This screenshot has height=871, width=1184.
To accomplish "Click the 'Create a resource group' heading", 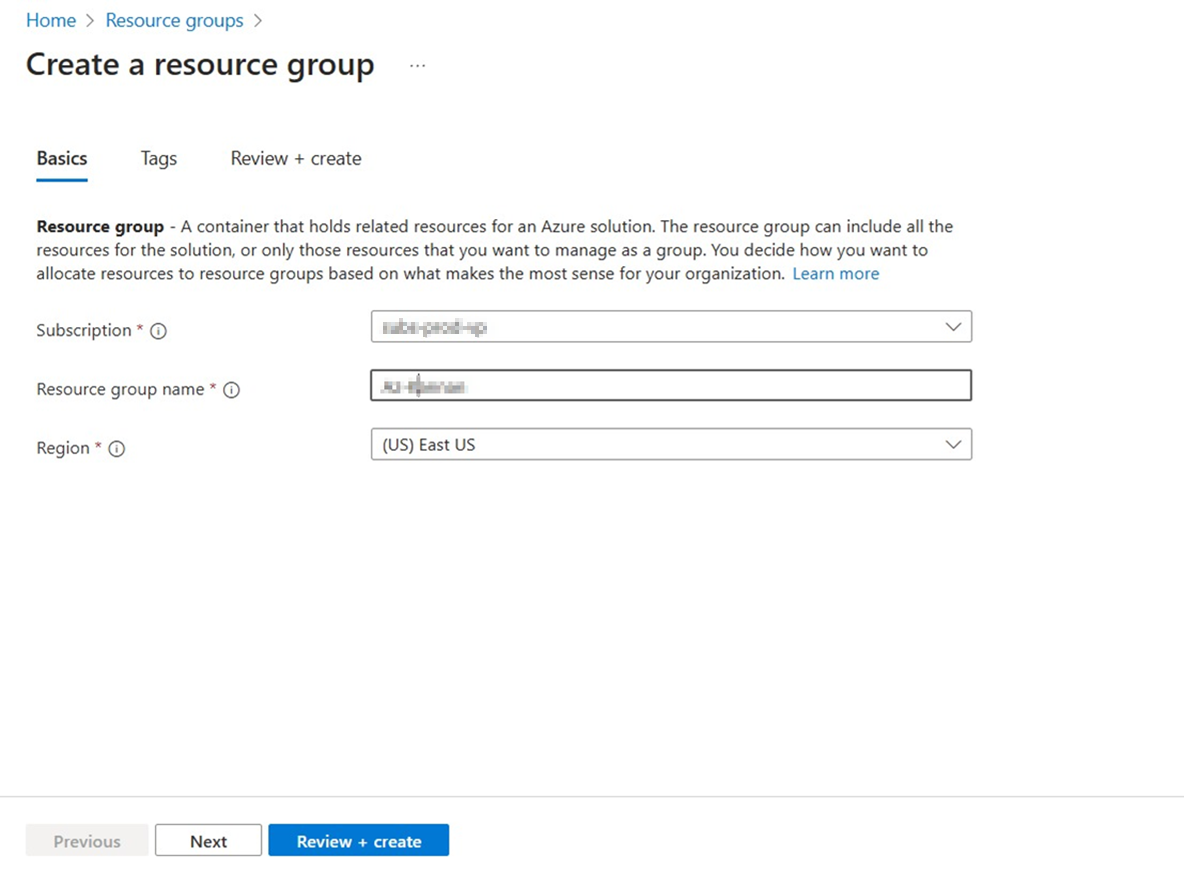I will click(200, 65).
